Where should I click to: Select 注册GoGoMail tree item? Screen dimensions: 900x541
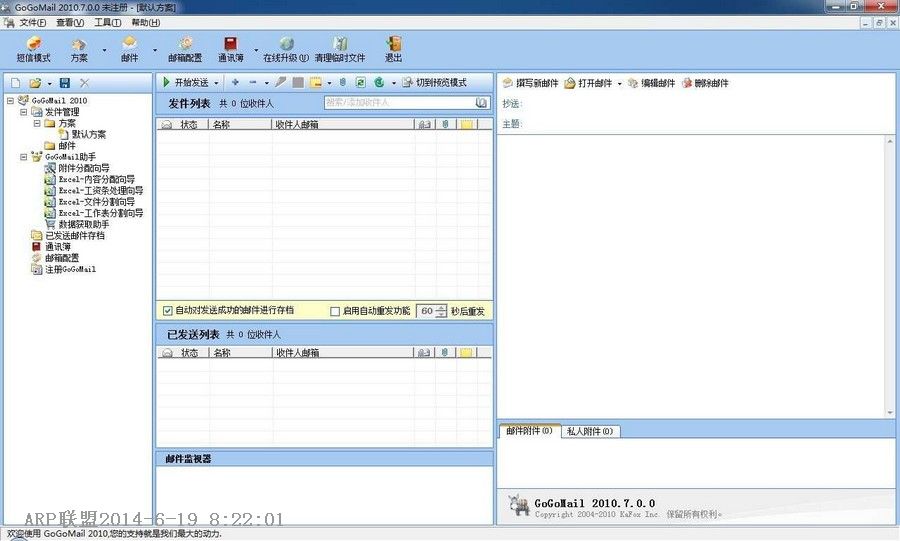[x=70, y=269]
